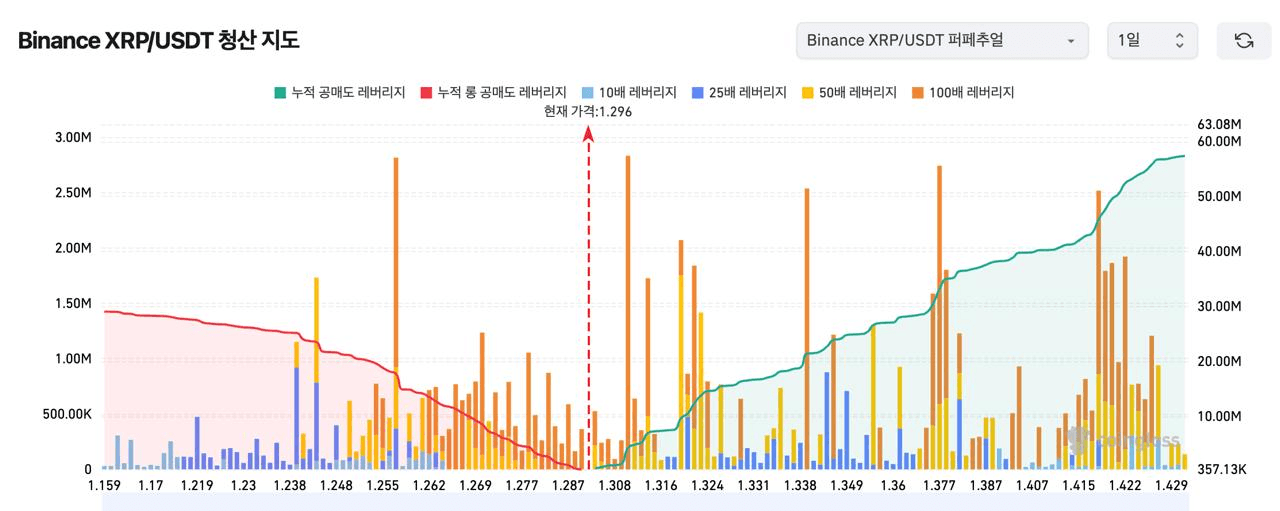Click the 2.50M left axis label
The image size is (1280, 511).
click(73, 192)
